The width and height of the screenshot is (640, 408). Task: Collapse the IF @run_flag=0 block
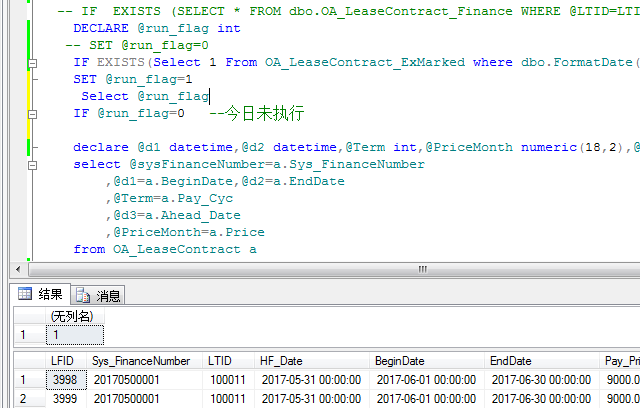coord(32,114)
